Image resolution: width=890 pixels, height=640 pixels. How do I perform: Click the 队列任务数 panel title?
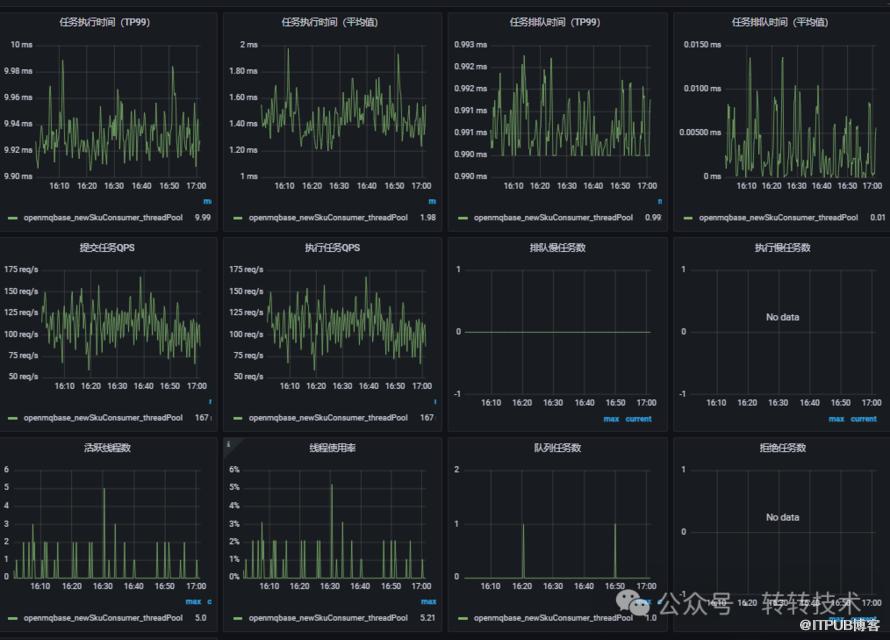[557, 448]
